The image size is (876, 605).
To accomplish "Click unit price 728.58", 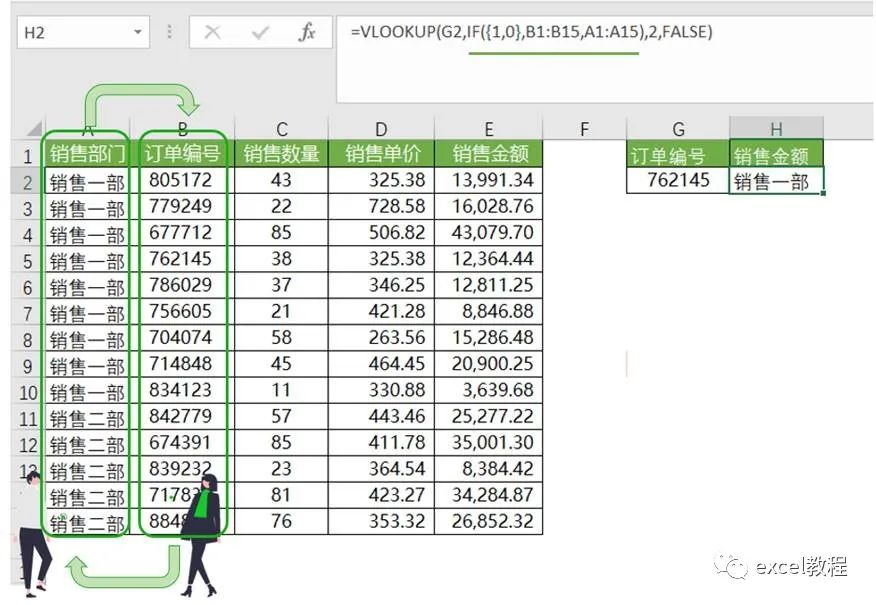I will click(381, 206).
